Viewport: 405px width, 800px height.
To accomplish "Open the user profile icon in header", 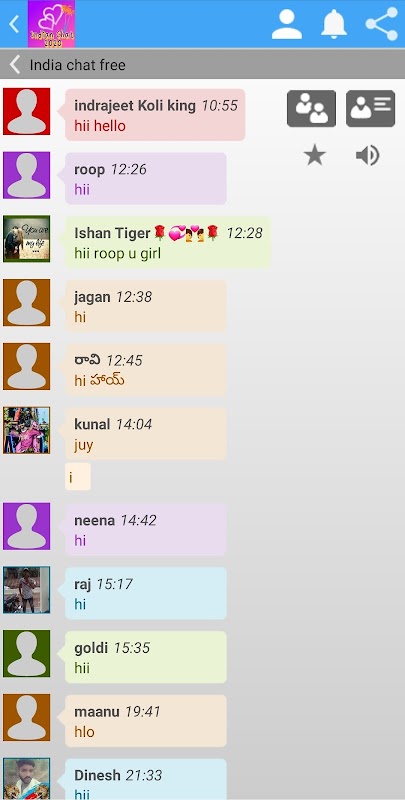I will coord(287,24).
